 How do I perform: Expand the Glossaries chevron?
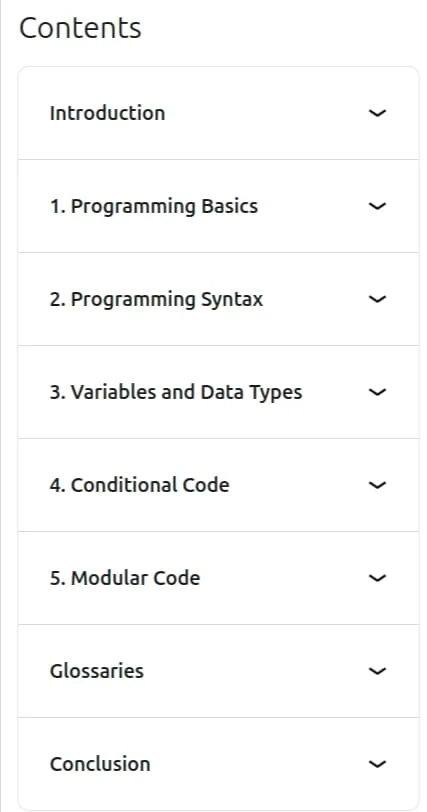[x=377, y=671]
